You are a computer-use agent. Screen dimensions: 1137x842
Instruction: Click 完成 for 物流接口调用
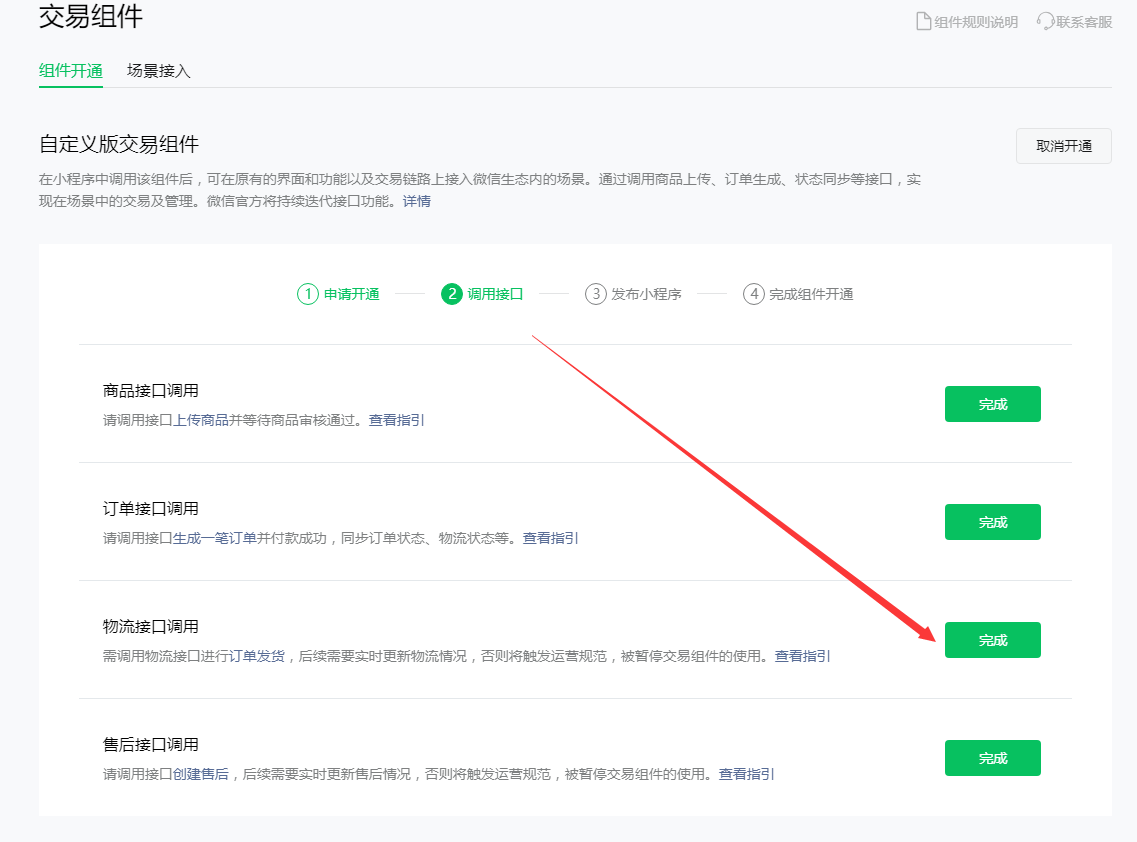992,640
